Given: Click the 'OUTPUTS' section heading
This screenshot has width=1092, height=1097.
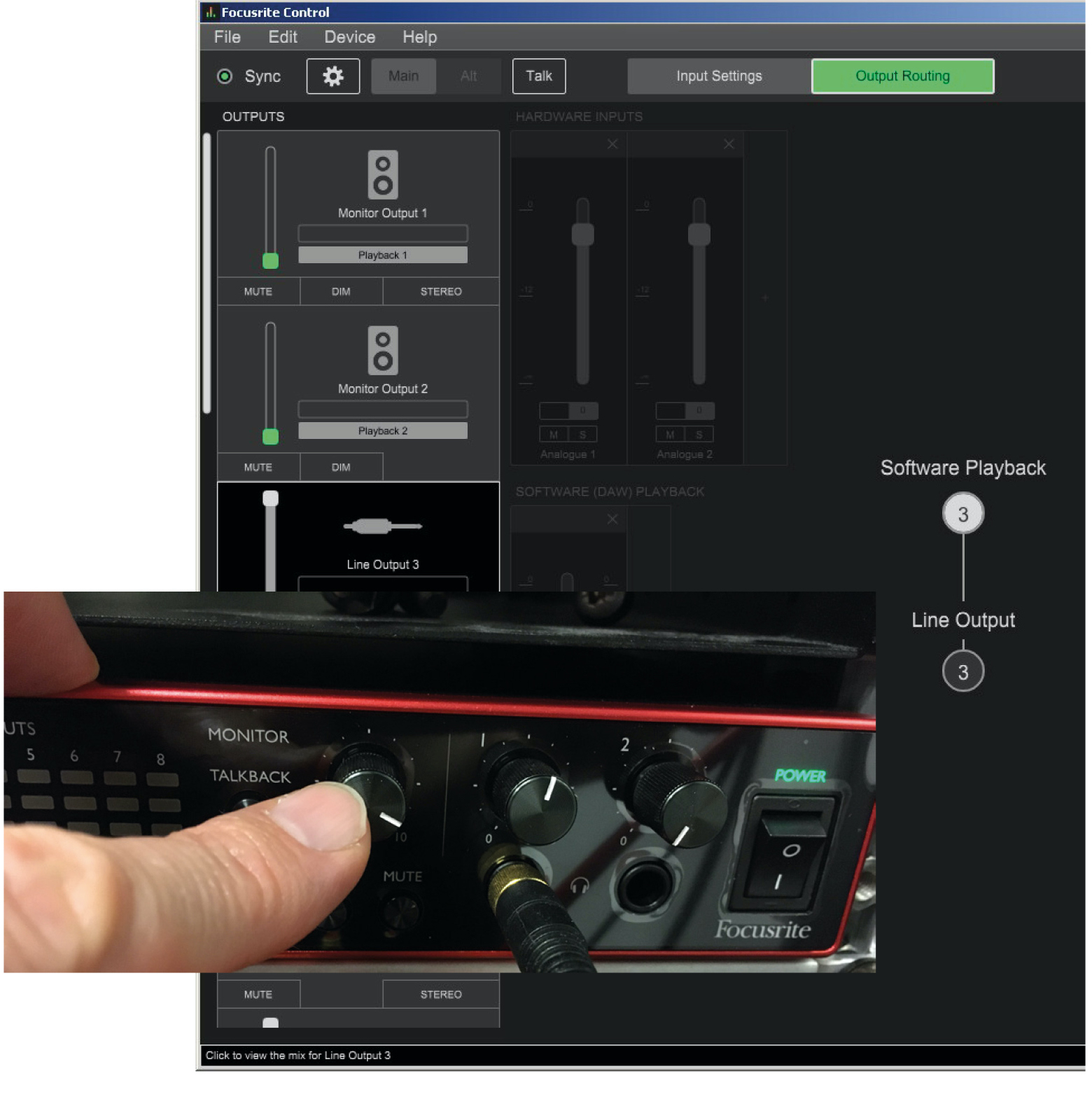Looking at the screenshot, I should (253, 116).
